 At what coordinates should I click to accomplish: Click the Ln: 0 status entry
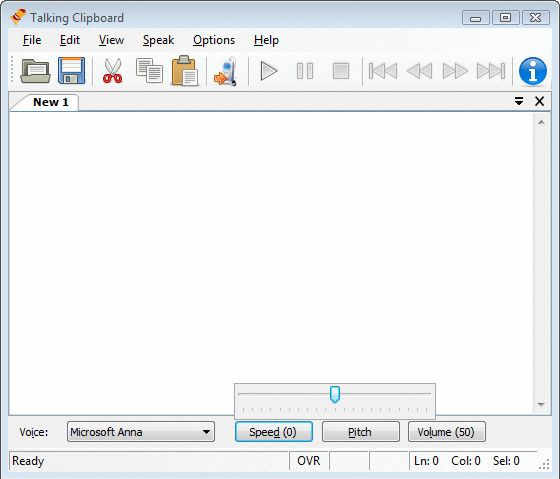(426, 461)
